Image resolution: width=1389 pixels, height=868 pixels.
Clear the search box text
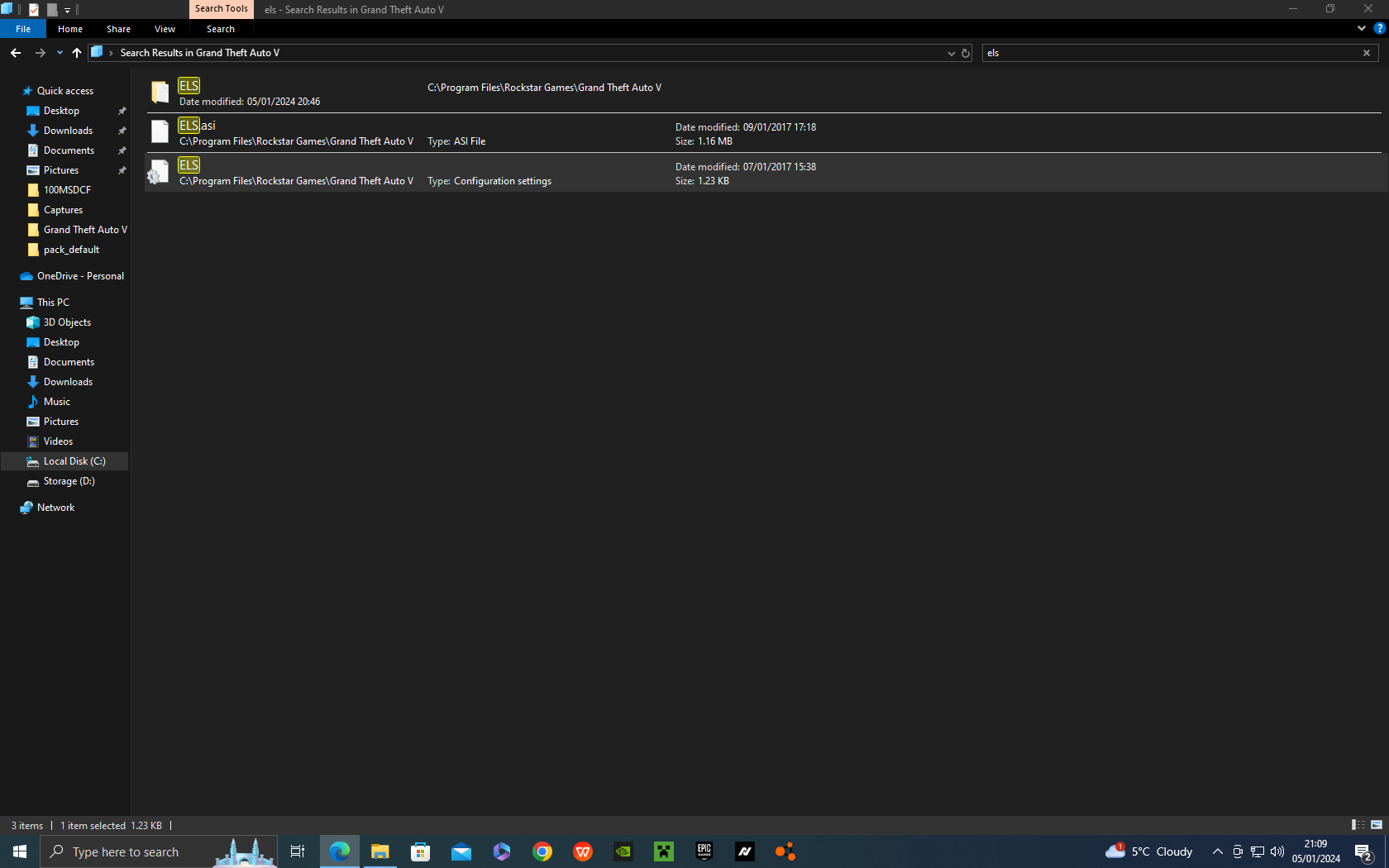coord(1367,53)
